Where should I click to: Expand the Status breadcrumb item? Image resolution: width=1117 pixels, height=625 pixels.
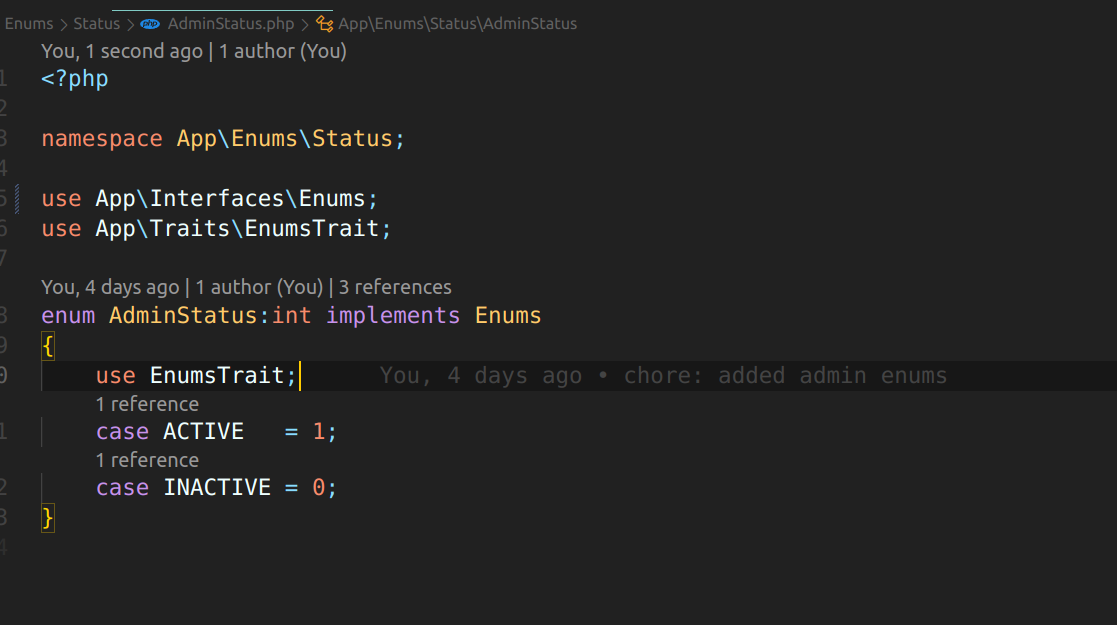point(96,23)
